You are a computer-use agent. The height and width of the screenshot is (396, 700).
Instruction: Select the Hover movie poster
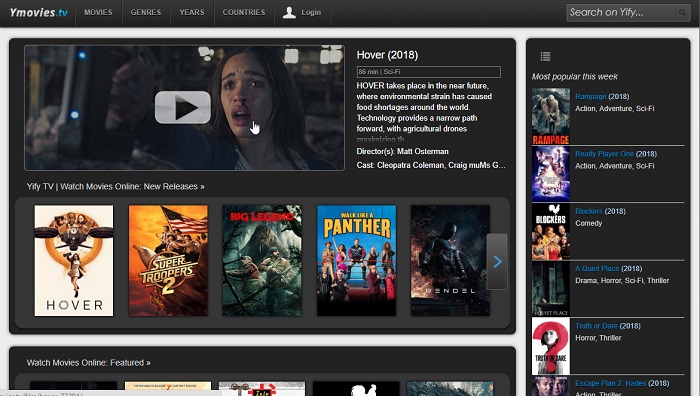coord(74,261)
